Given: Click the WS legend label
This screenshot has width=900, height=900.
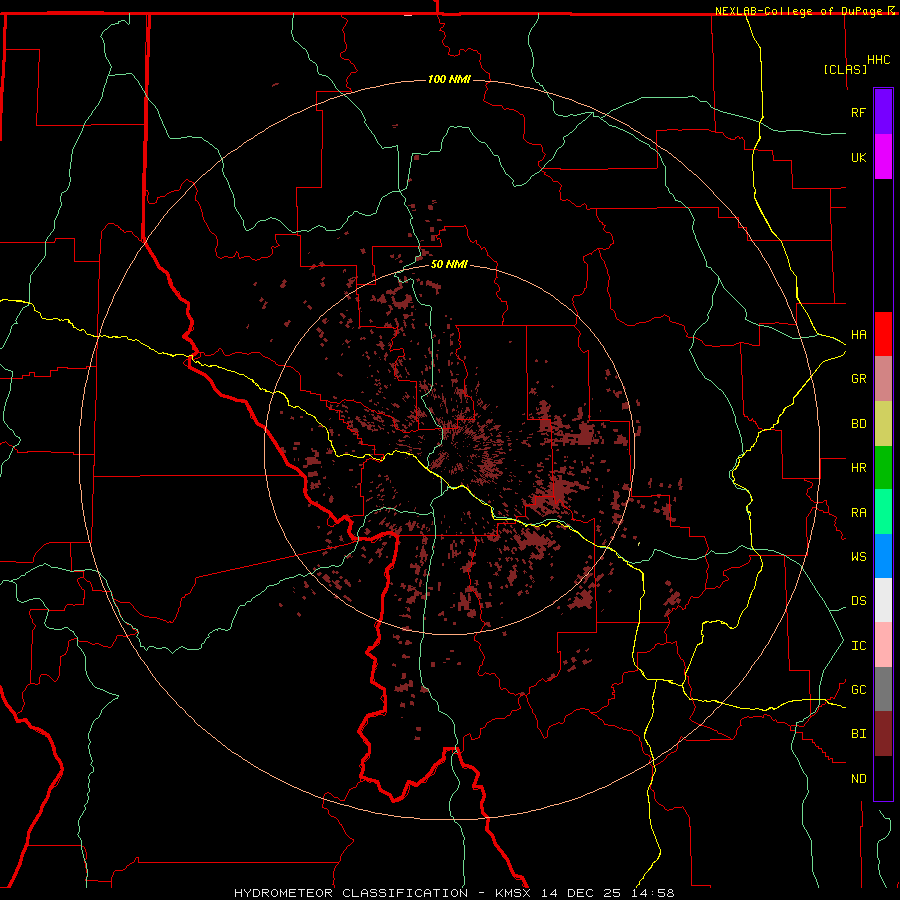Looking at the screenshot, I should (859, 556).
